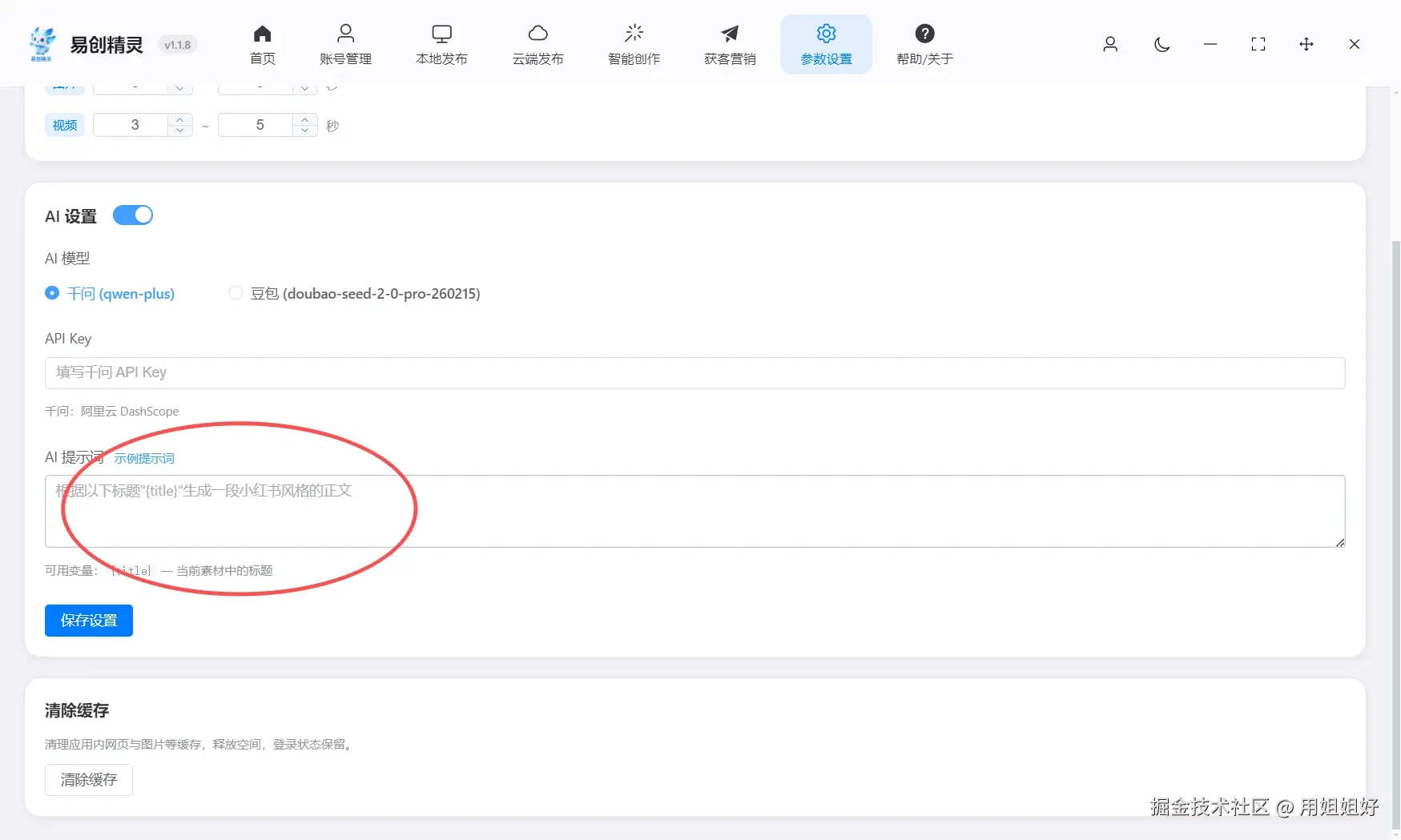Click the AI 模型 label

pyautogui.click(x=67, y=259)
